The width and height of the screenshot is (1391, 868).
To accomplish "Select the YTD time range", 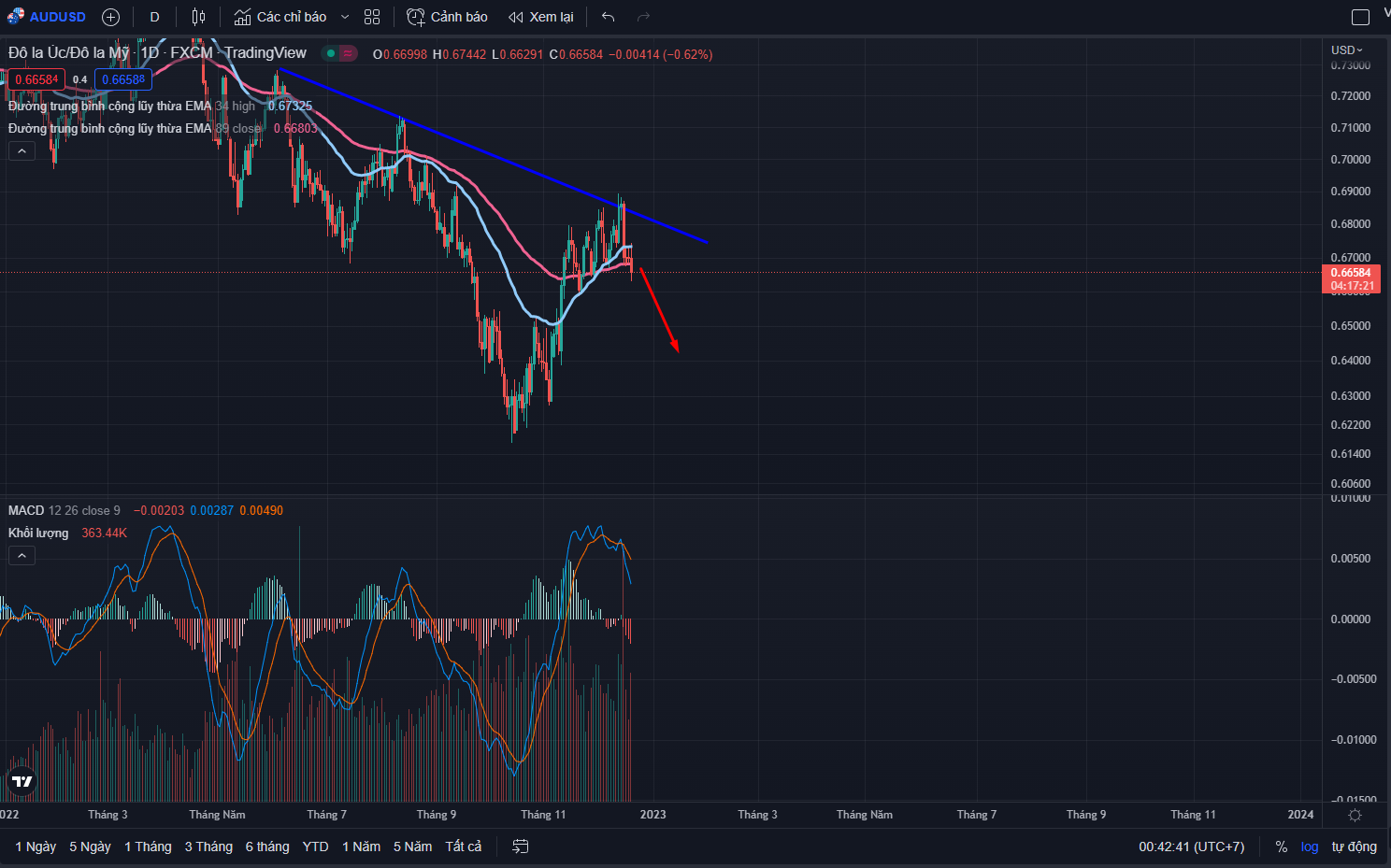I will click(x=315, y=847).
